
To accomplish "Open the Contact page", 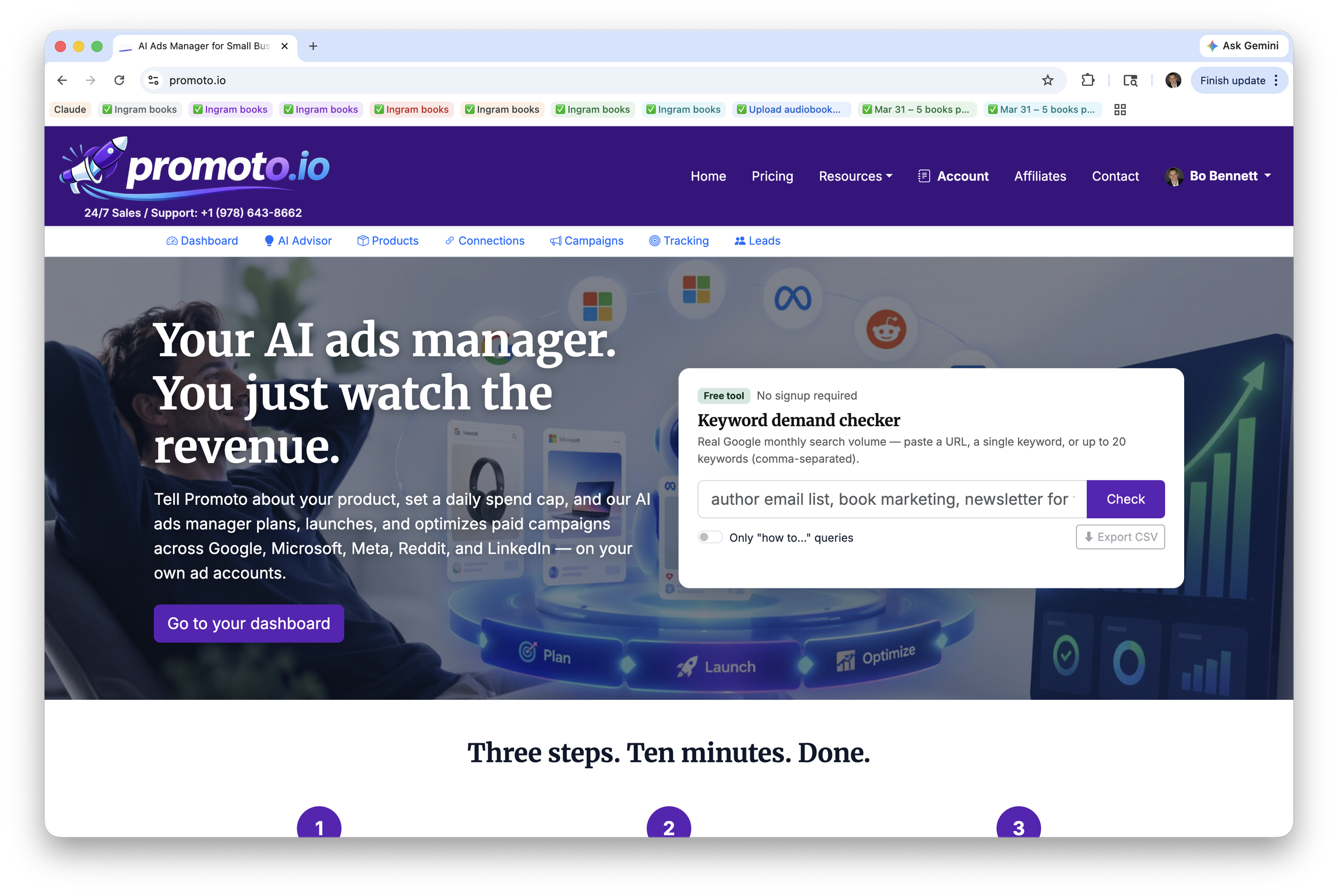I will pyautogui.click(x=1115, y=177).
